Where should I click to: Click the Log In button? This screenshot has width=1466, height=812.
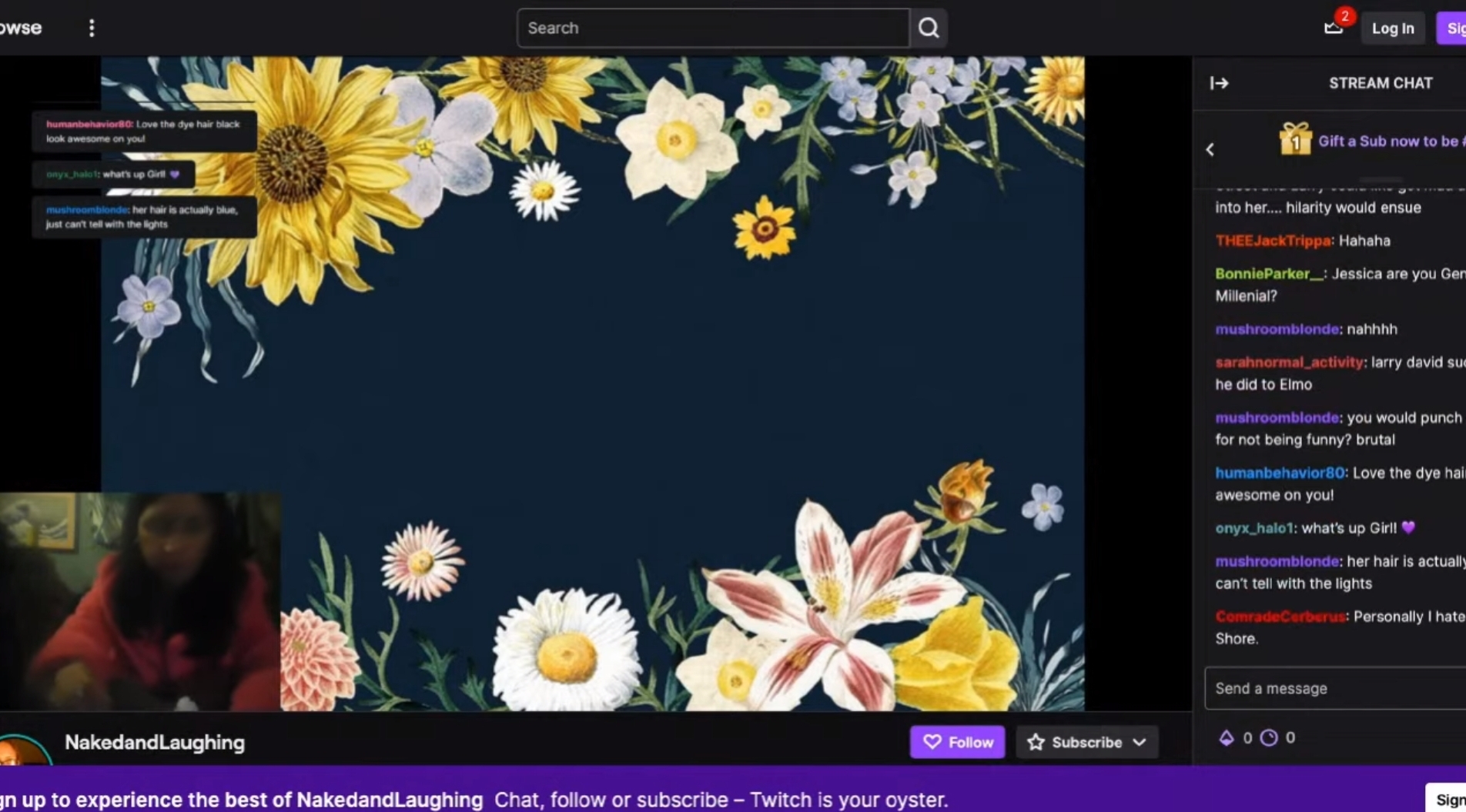coord(1393,28)
